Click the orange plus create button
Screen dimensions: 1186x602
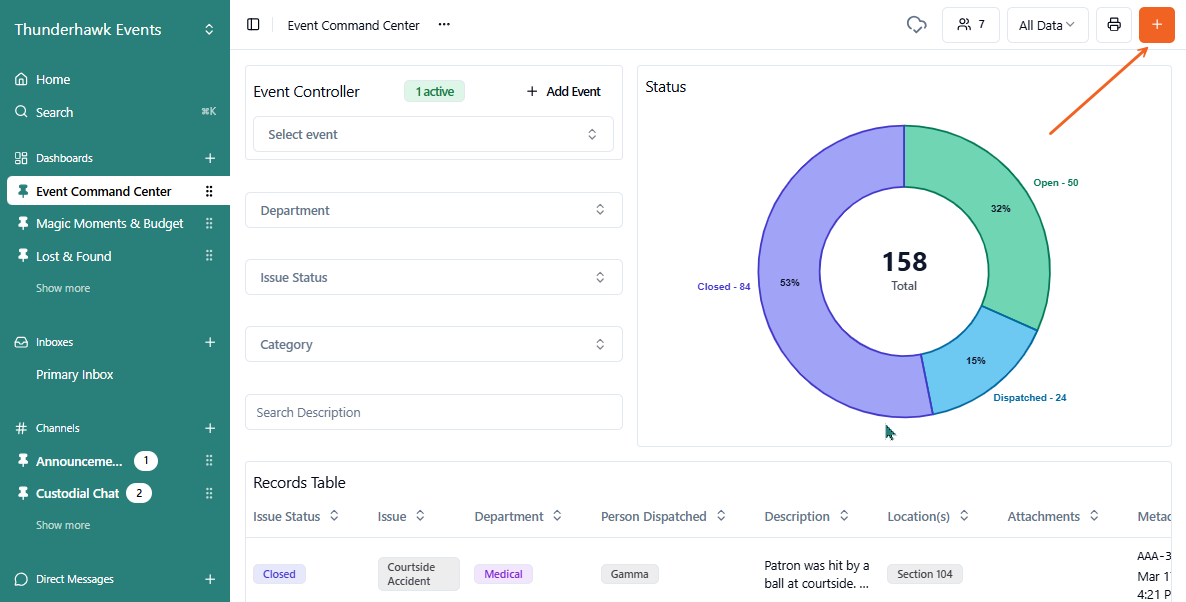[1156, 25]
